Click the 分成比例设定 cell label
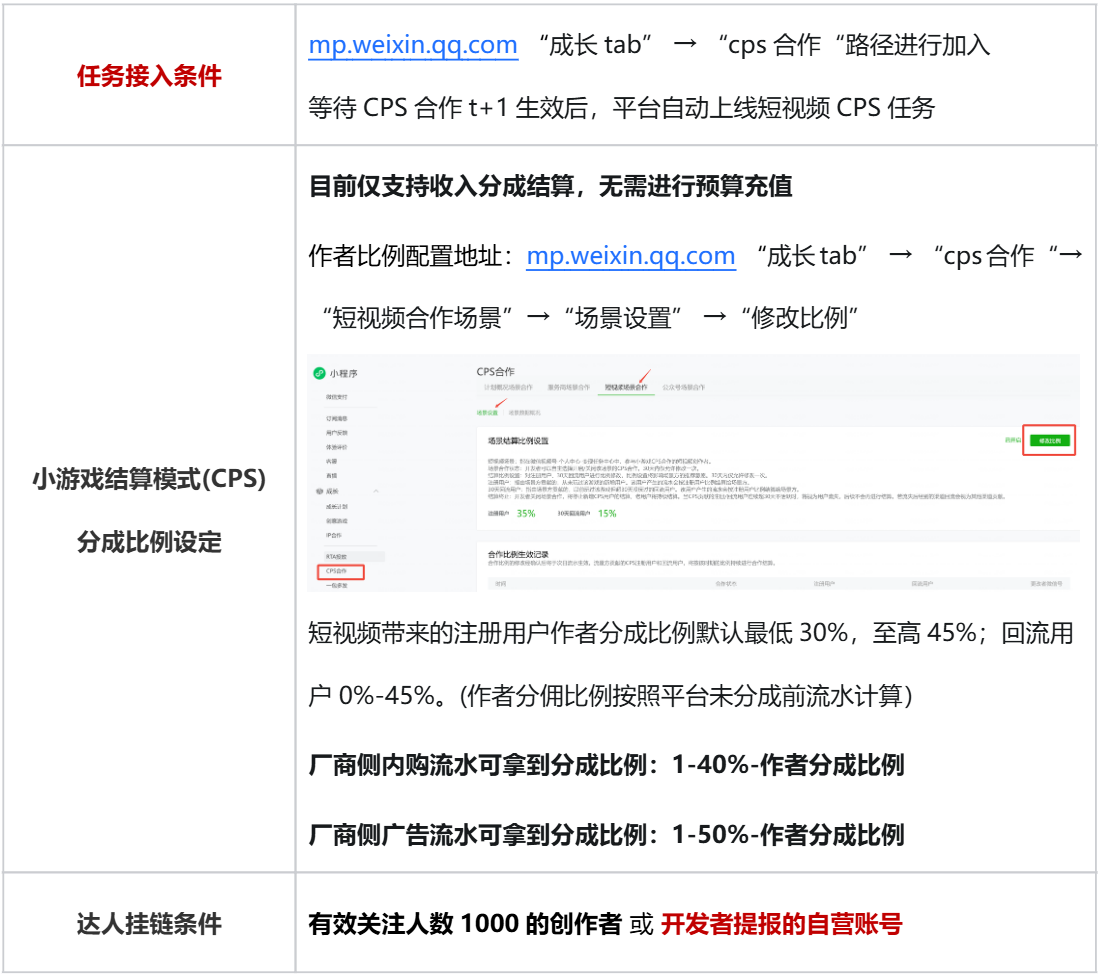1100x976 pixels. tap(149, 542)
